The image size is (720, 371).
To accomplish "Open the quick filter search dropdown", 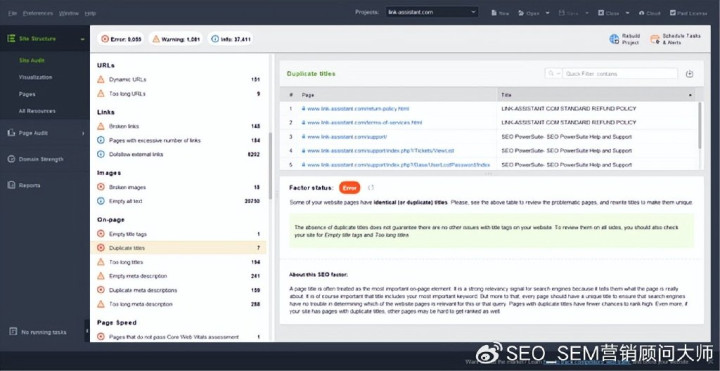I will (x=553, y=73).
